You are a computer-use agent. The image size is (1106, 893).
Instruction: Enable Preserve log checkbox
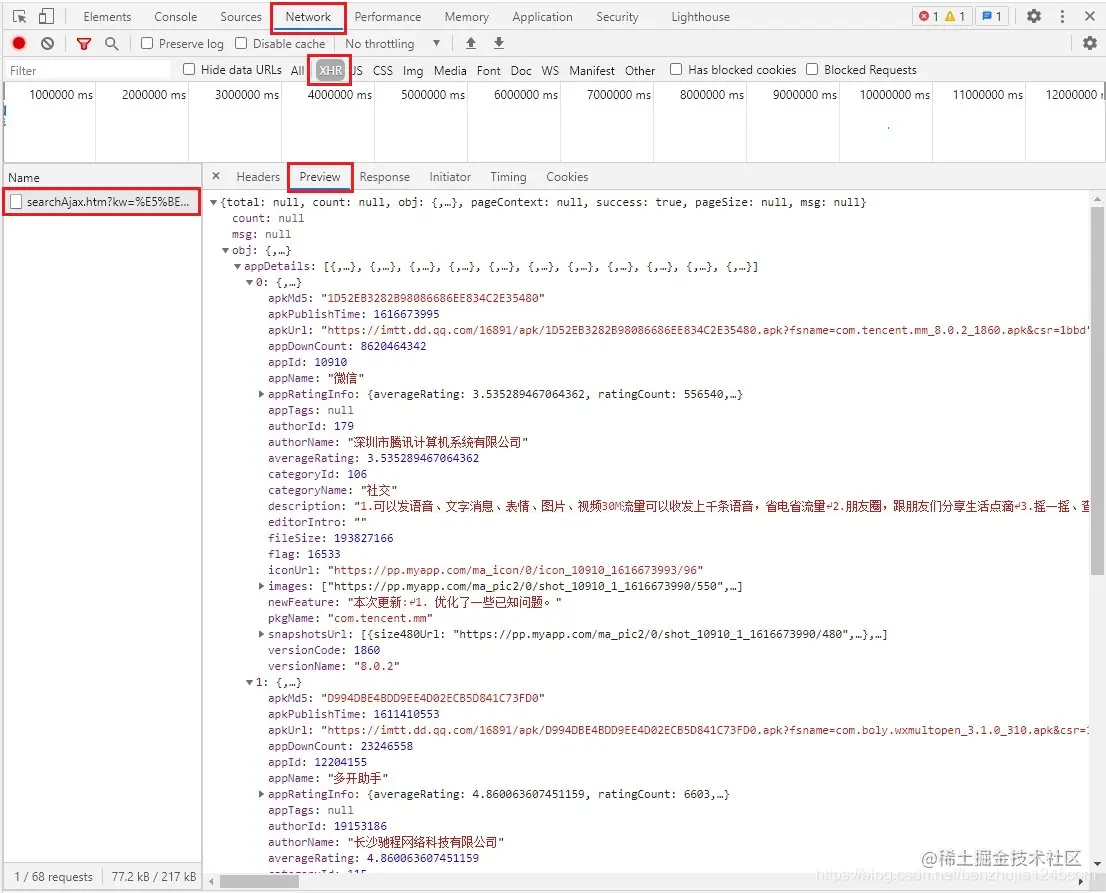pyautogui.click(x=147, y=44)
